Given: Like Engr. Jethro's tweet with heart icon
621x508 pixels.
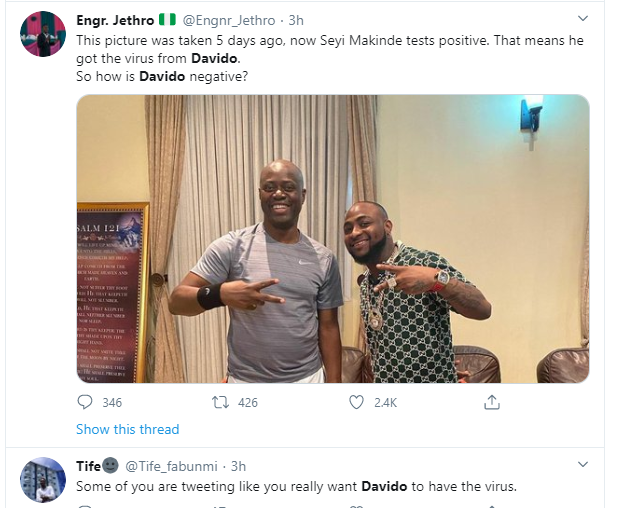Looking at the screenshot, I should click(x=356, y=402).
